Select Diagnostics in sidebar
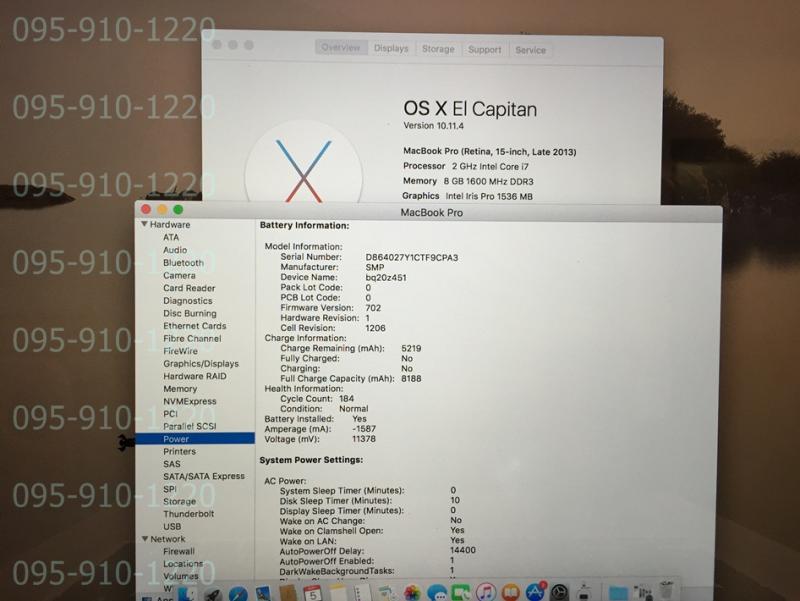Image resolution: width=800 pixels, height=601 pixels. [188, 300]
